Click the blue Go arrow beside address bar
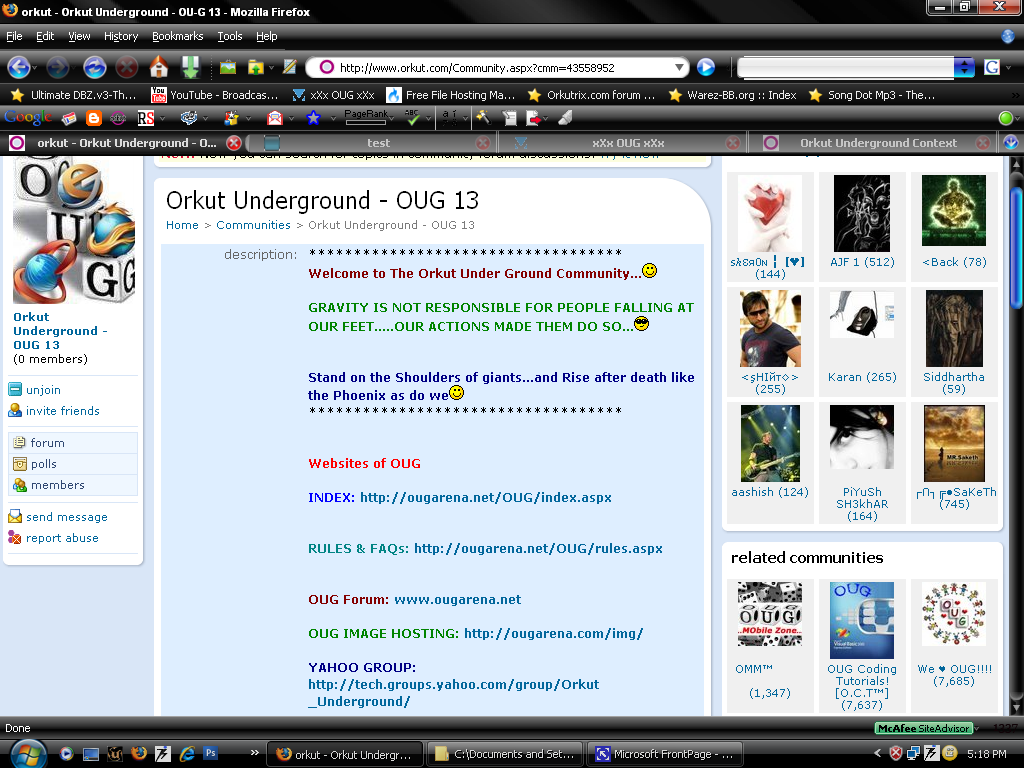The image size is (1024, 768). tap(706, 67)
